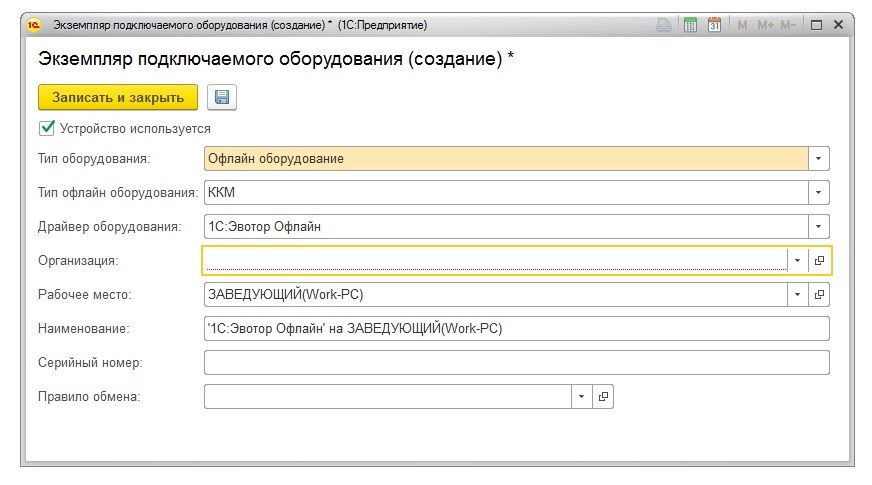Click the window title bar text (1С:Предприятие)

383,25
